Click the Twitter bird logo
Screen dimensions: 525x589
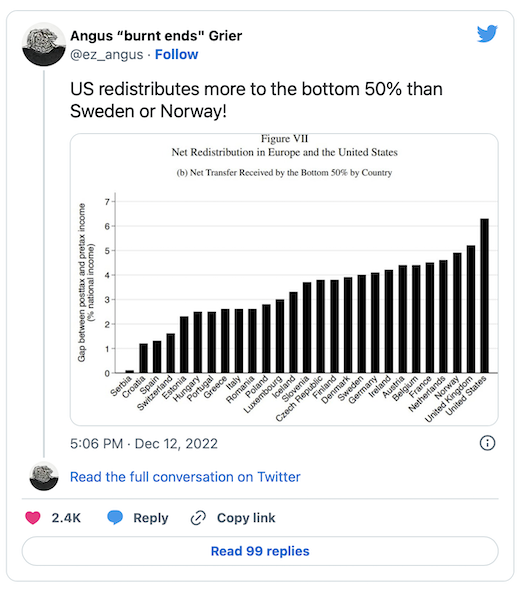pyautogui.click(x=487, y=33)
